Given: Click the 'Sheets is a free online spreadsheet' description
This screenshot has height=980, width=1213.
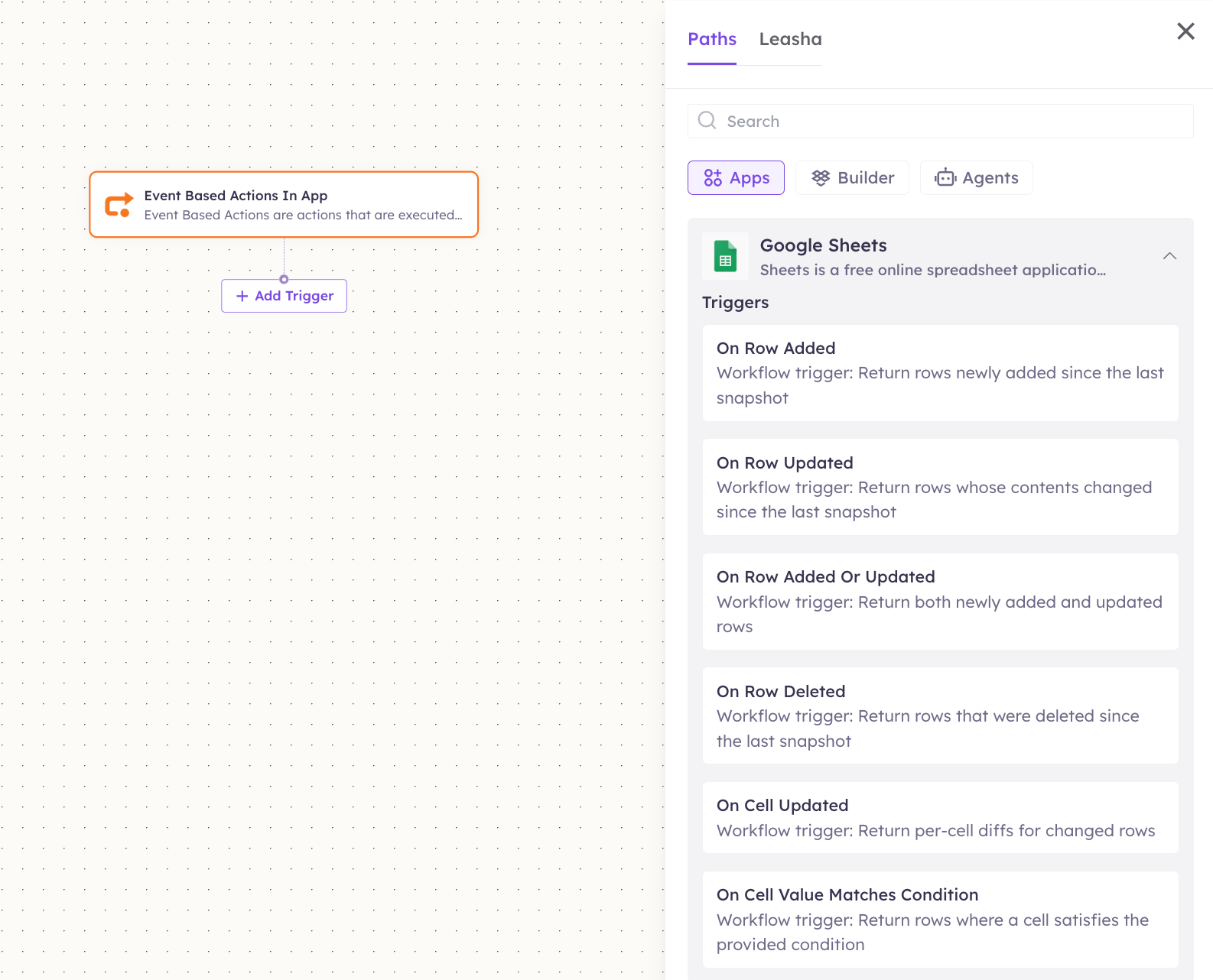Looking at the screenshot, I should 932,270.
